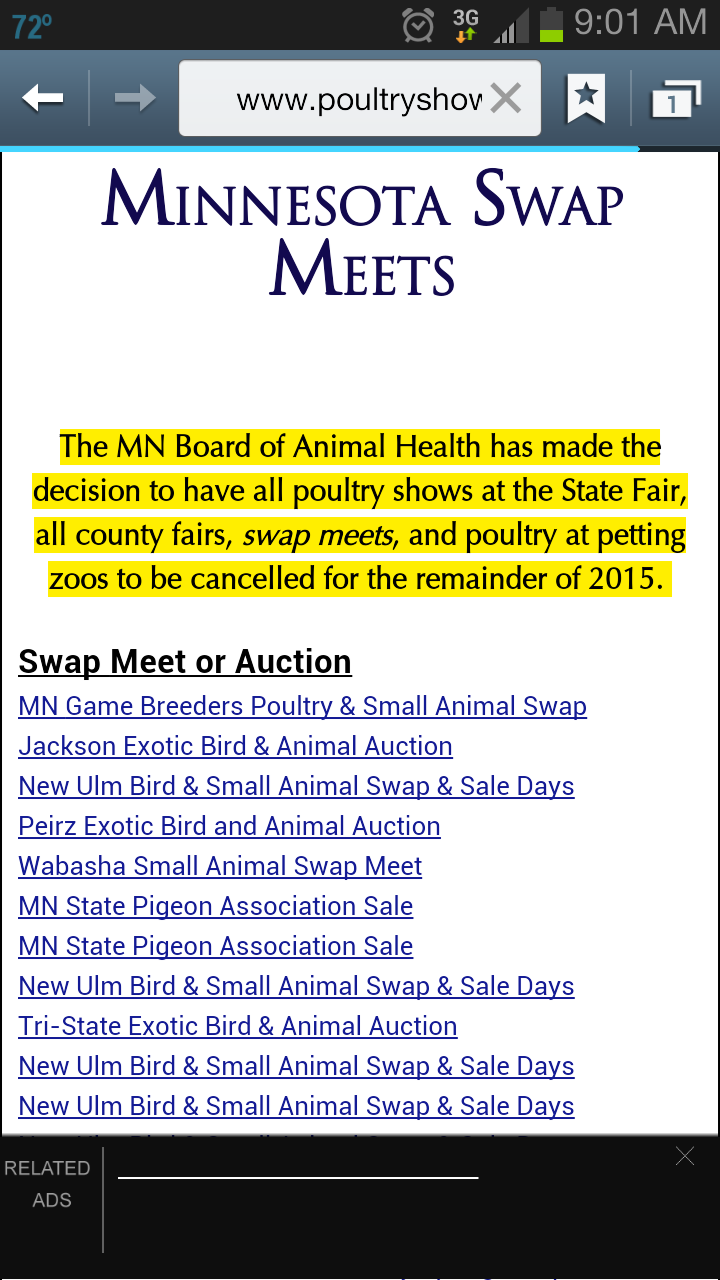The height and width of the screenshot is (1280, 720).
Task: Open Peirz Exotic Bird and Animal Auction
Action: point(229,827)
